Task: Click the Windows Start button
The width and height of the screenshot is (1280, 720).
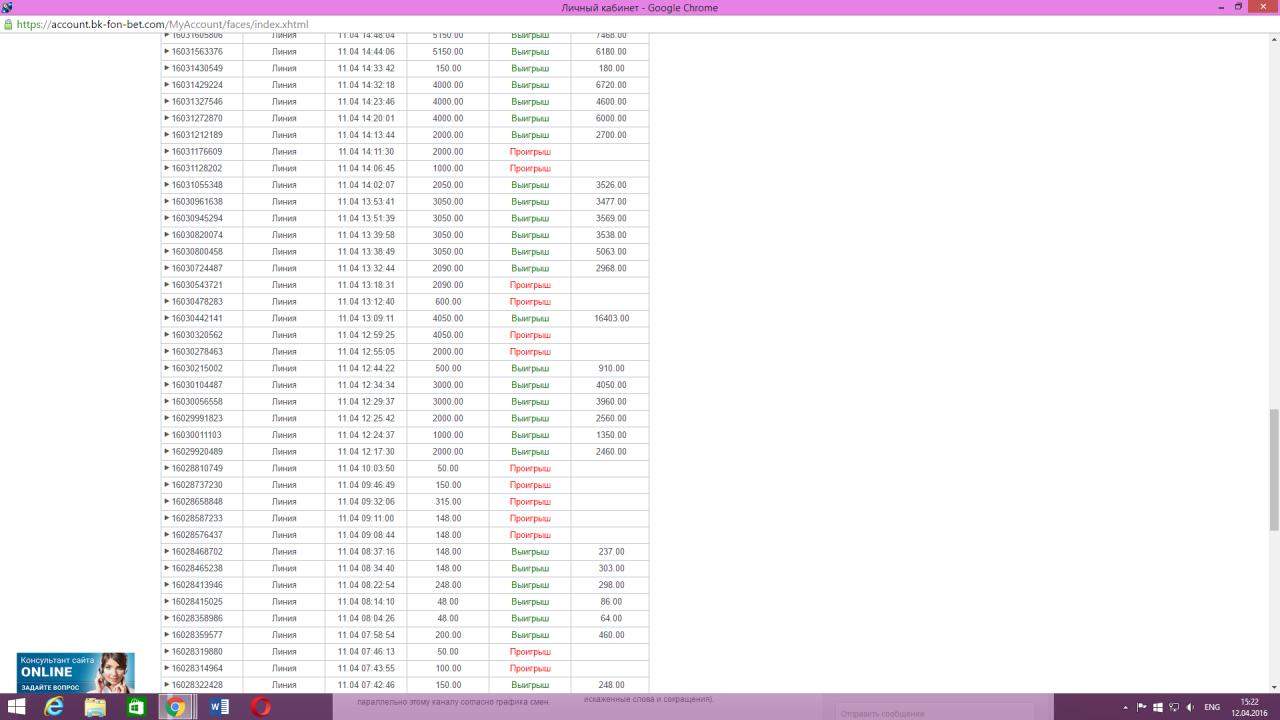Action: click(x=16, y=707)
